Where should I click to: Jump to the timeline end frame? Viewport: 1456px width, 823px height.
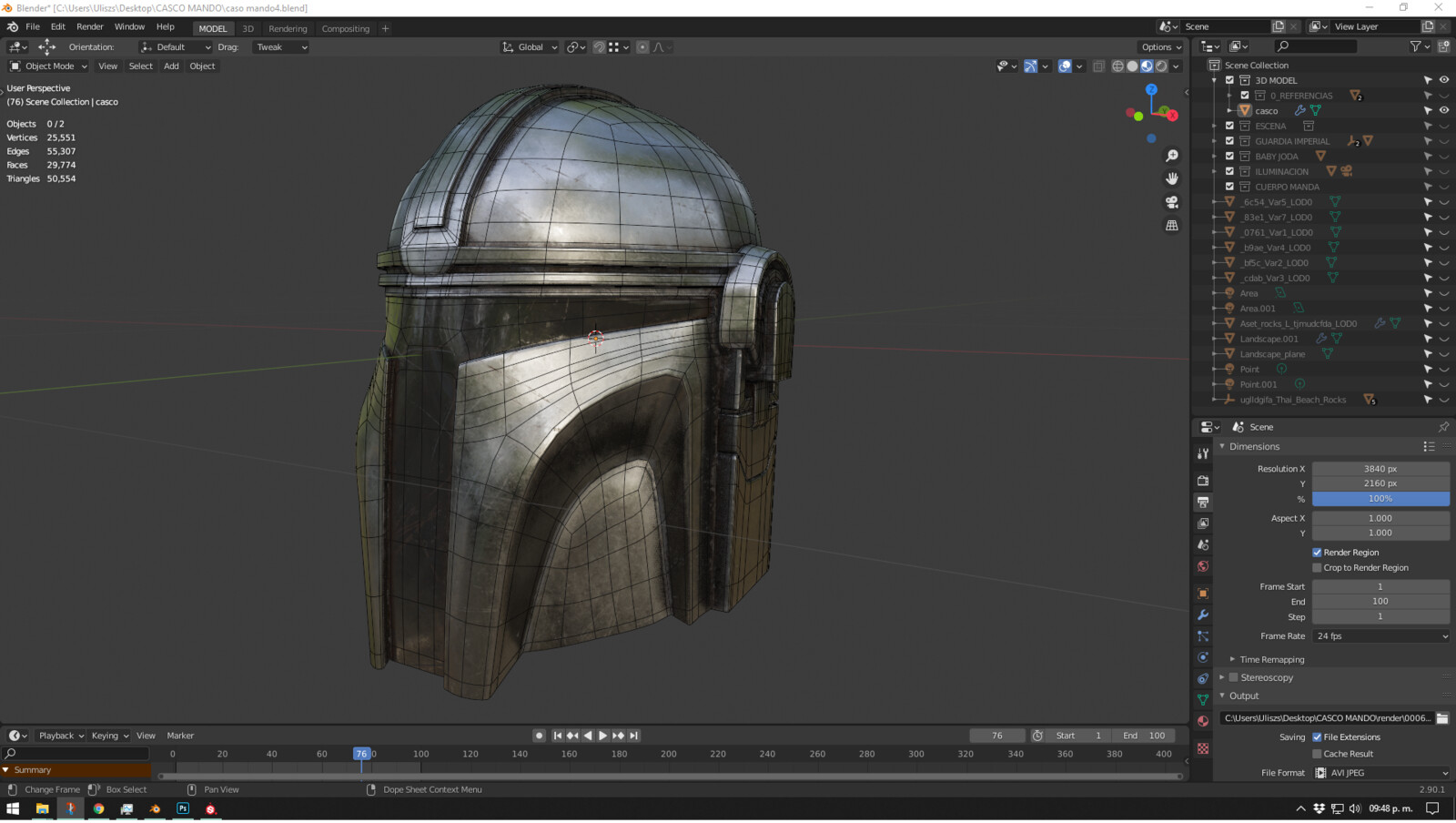(634, 736)
